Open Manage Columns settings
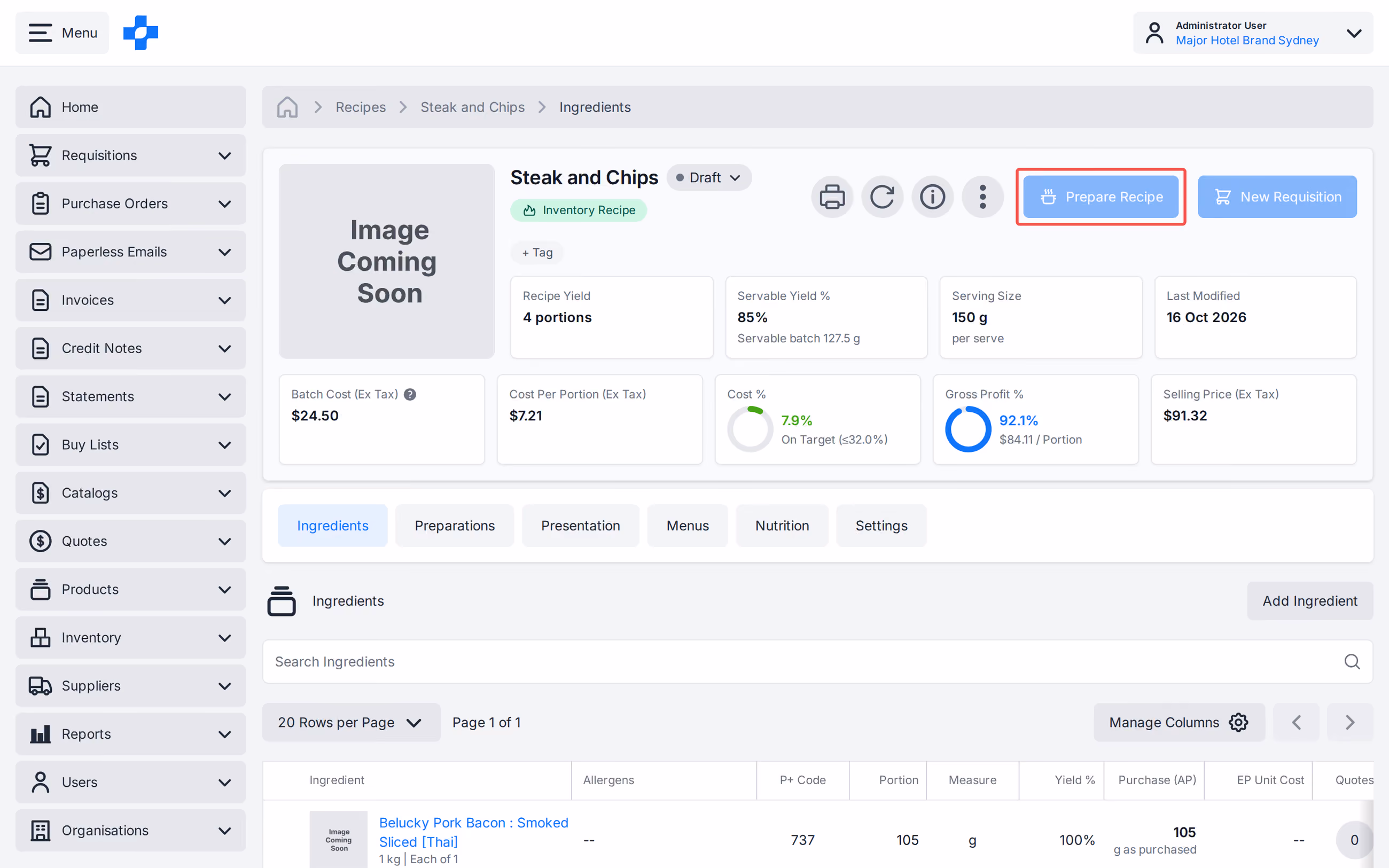 [1179, 722]
